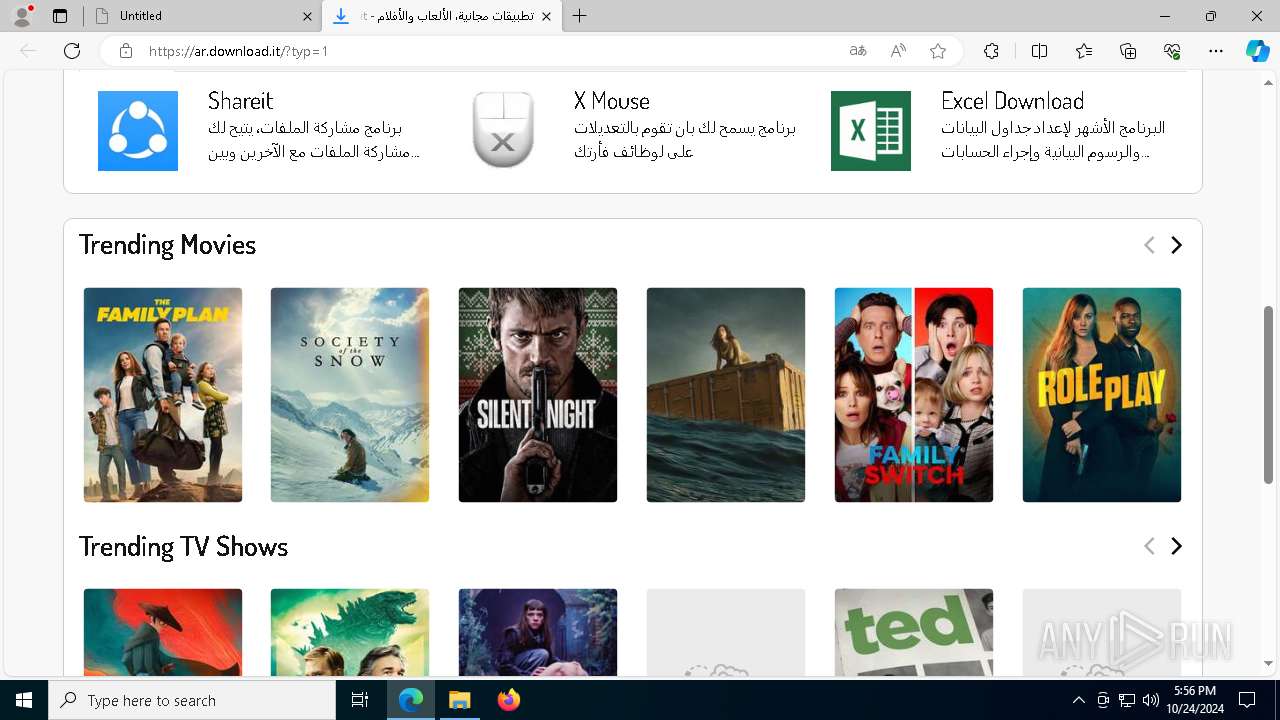Image resolution: width=1280 pixels, height=720 pixels.
Task: View site information lock icon
Action: click(126, 51)
